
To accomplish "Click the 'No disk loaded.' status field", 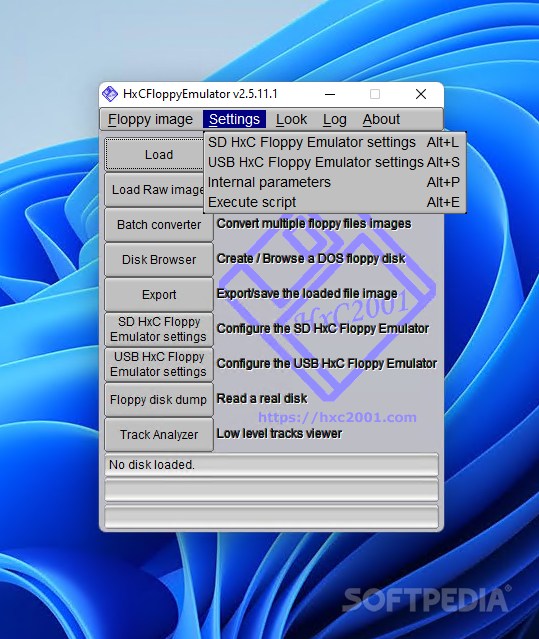I will [x=271, y=465].
